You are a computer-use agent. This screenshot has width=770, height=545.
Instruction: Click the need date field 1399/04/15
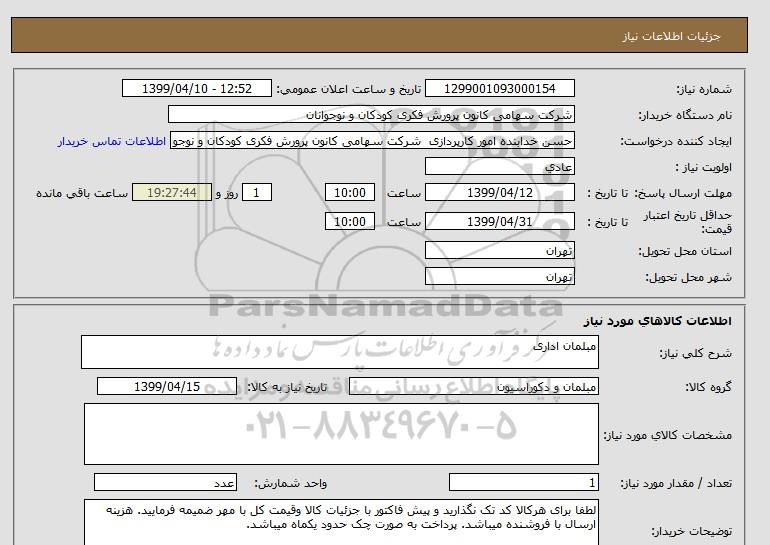click(x=167, y=386)
